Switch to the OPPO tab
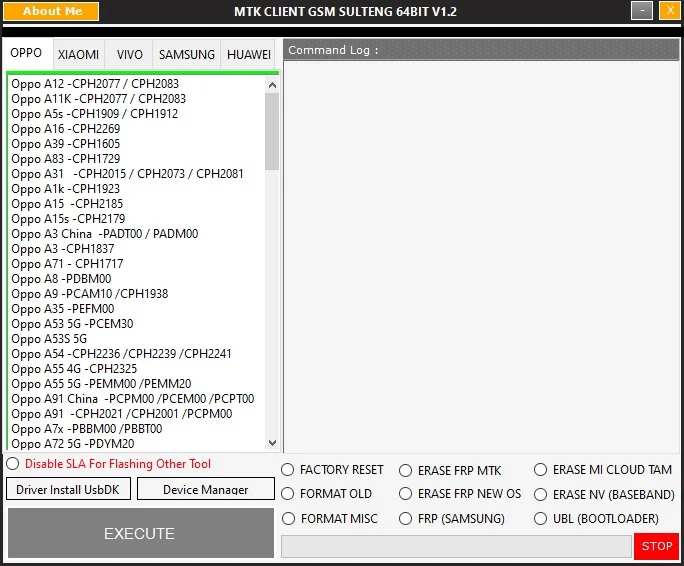This screenshot has width=684, height=566. pos(27,53)
